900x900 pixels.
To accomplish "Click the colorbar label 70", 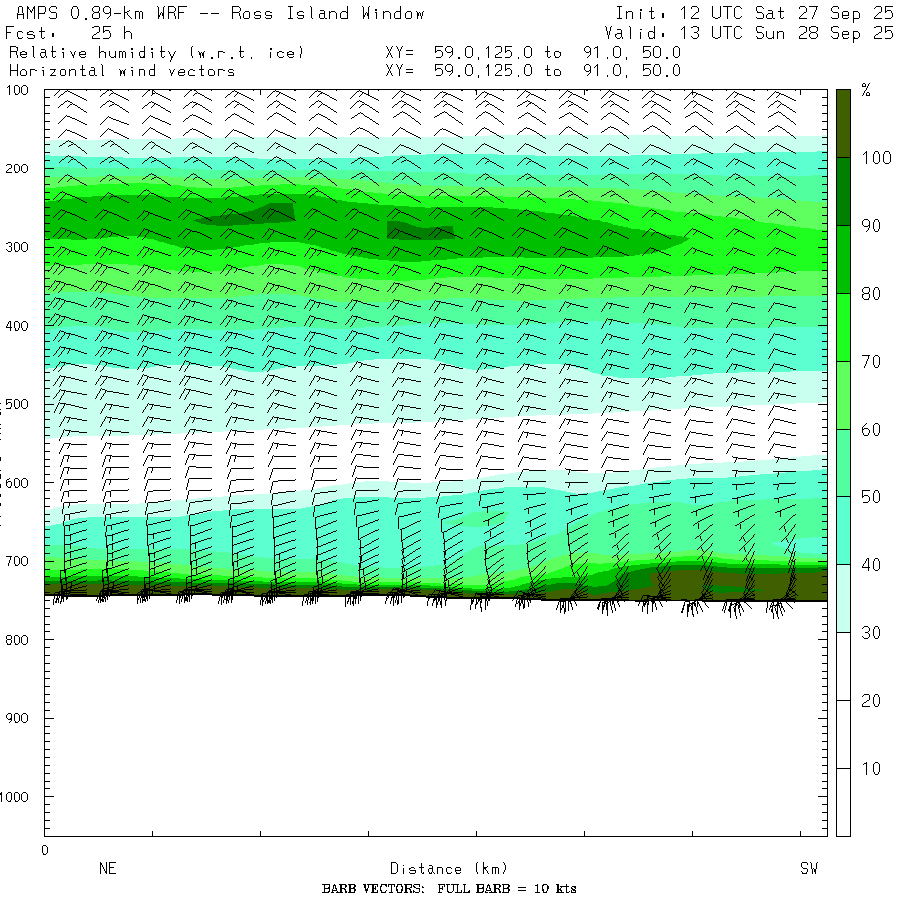I will click(871, 362).
